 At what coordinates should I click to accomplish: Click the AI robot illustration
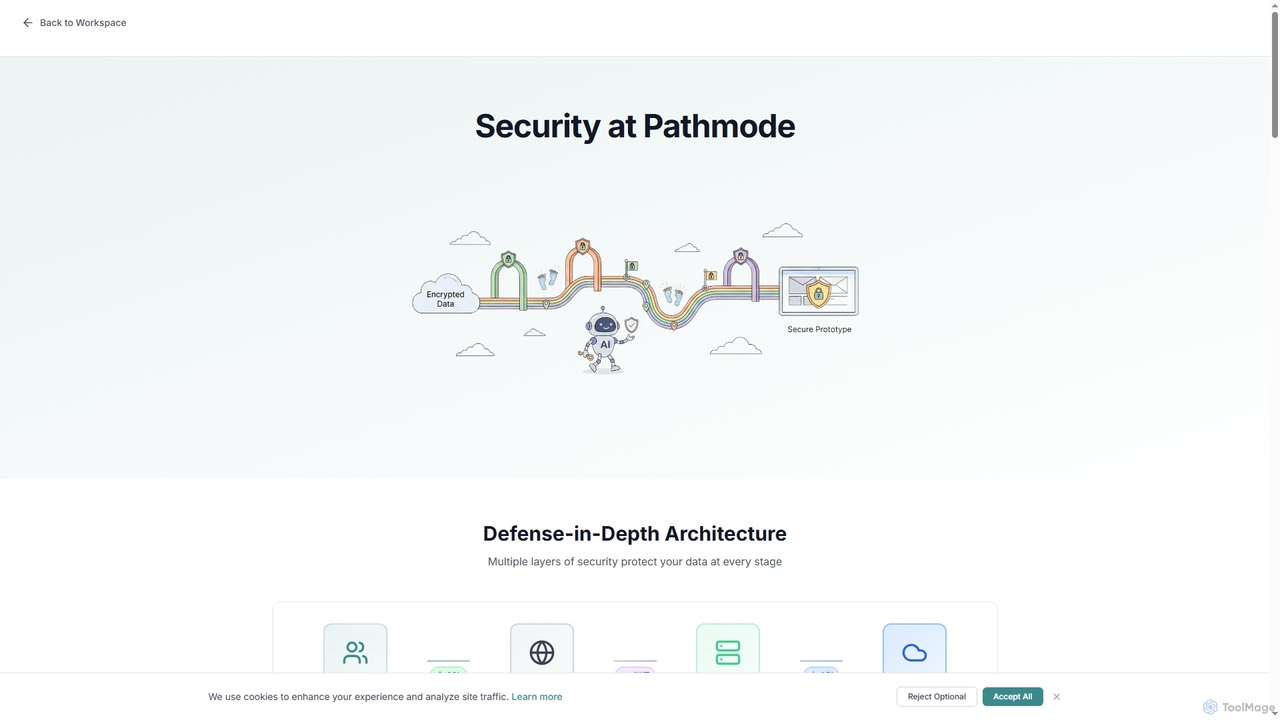pos(604,340)
